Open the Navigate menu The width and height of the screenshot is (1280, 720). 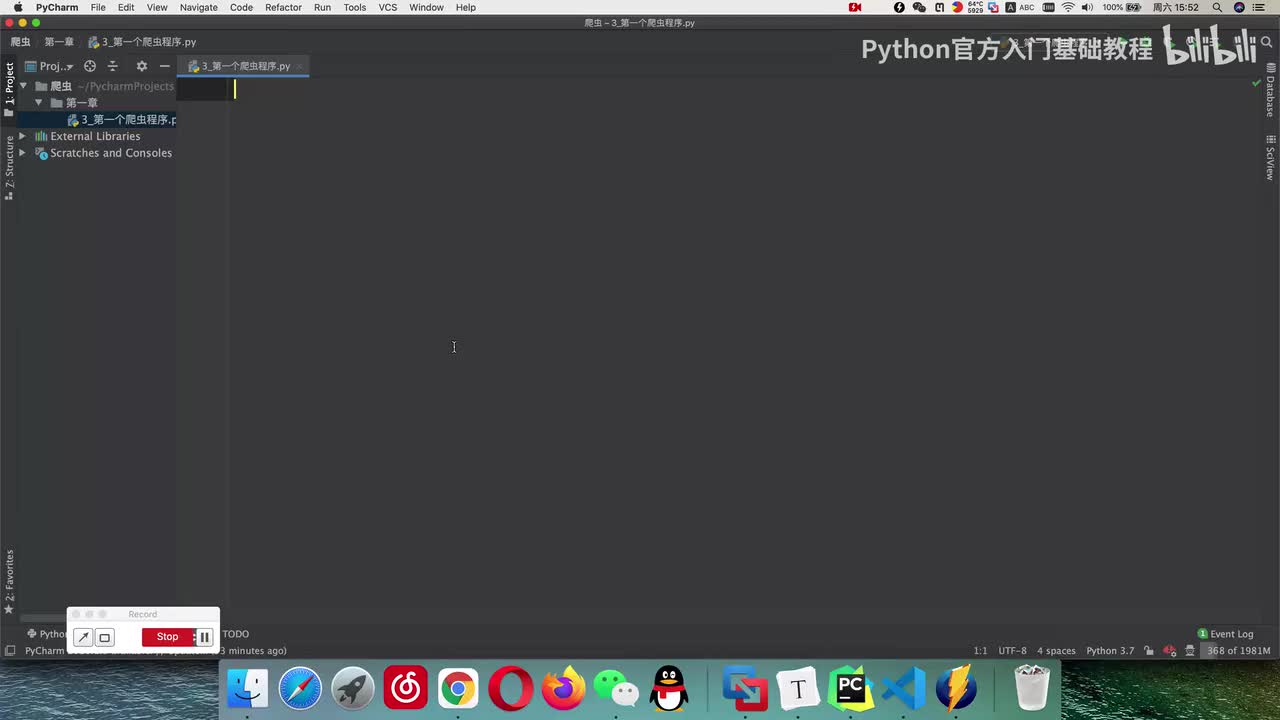[x=198, y=7]
